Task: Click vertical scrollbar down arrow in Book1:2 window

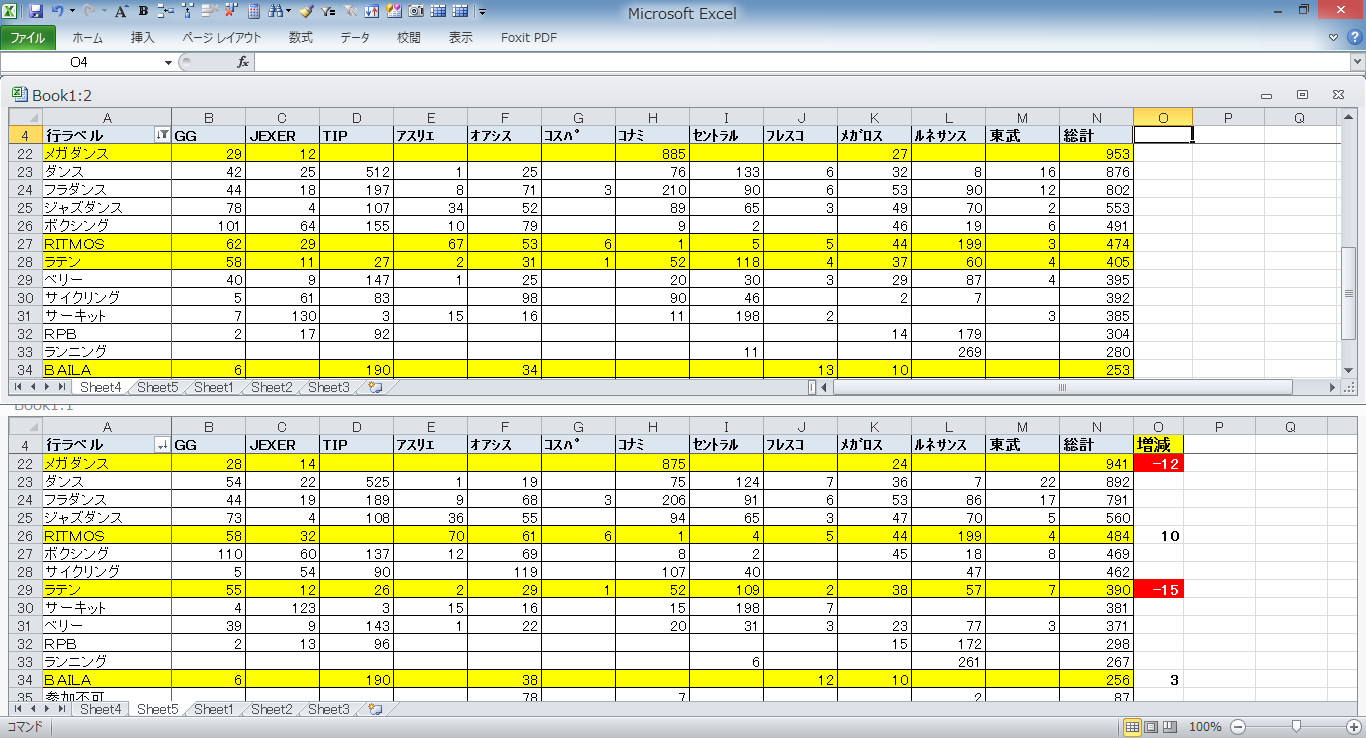Action: point(1348,370)
